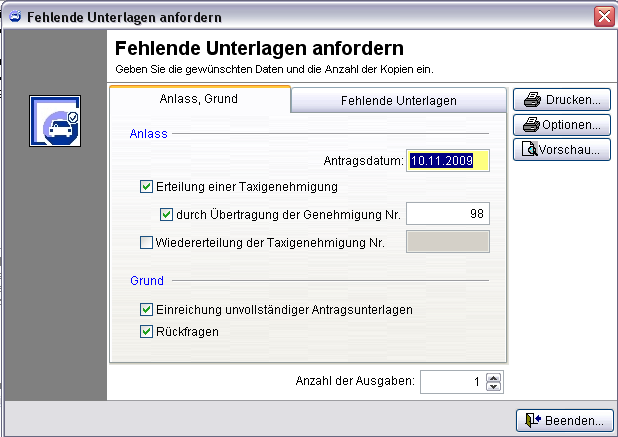The width and height of the screenshot is (618, 437).
Task: Click the magnifier icon on Vorschau button
Action: [531, 150]
